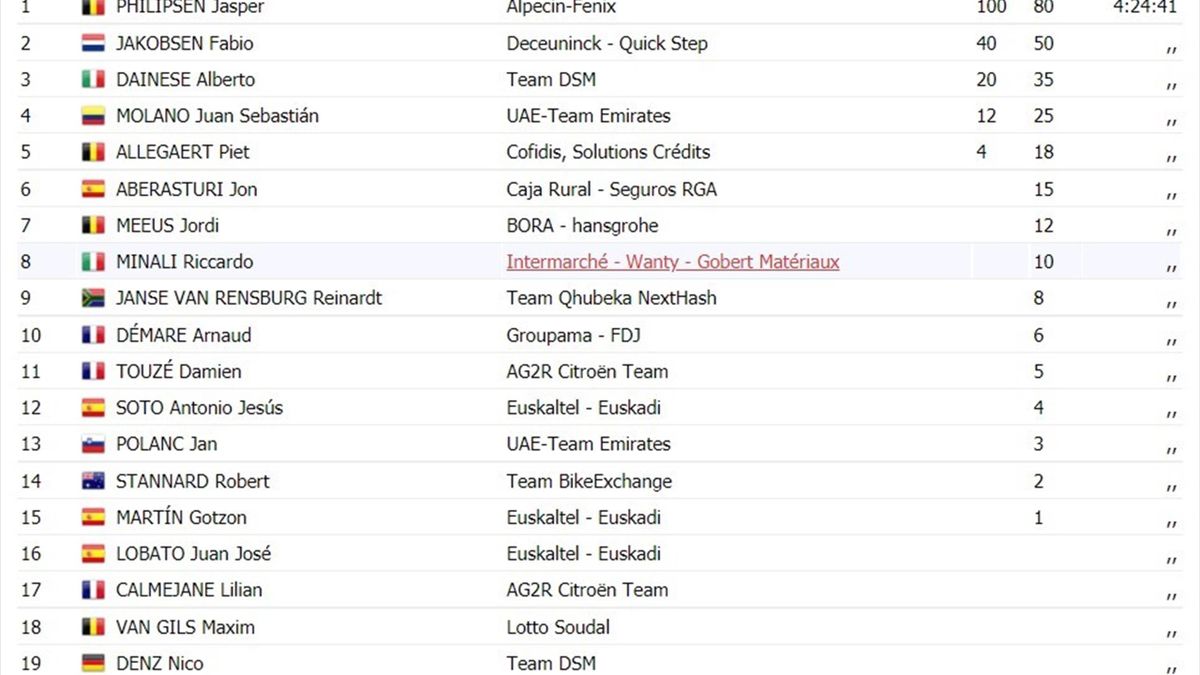The width and height of the screenshot is (1200, 675).
Task: Open rider PHILIPSEN Jasper's profile
Action: point(189,8)
